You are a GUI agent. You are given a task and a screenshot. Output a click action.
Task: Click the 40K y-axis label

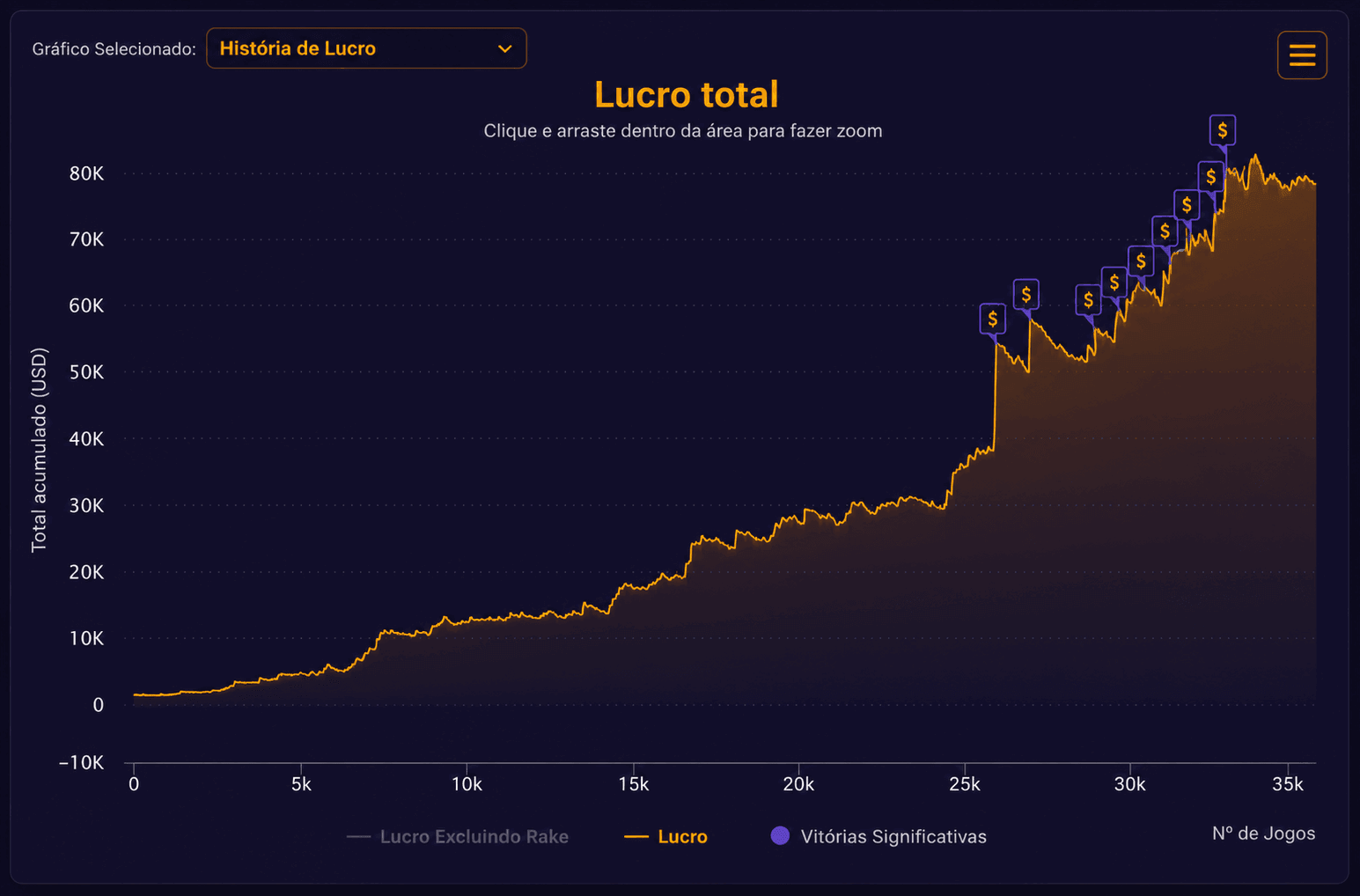tap(86, 439)
